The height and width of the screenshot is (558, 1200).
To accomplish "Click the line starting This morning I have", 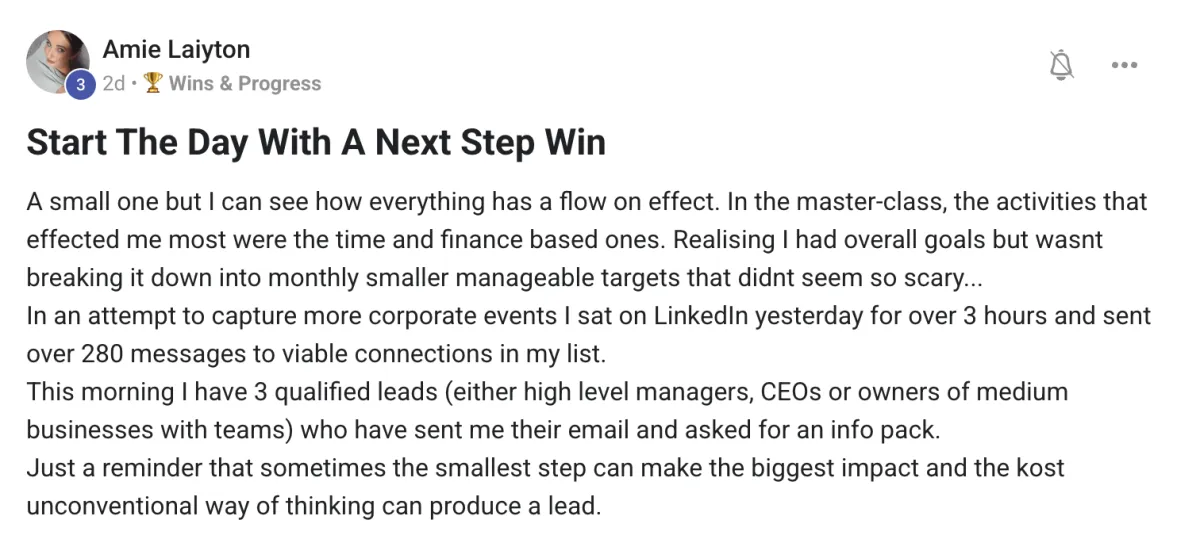I will coord(547,411).
